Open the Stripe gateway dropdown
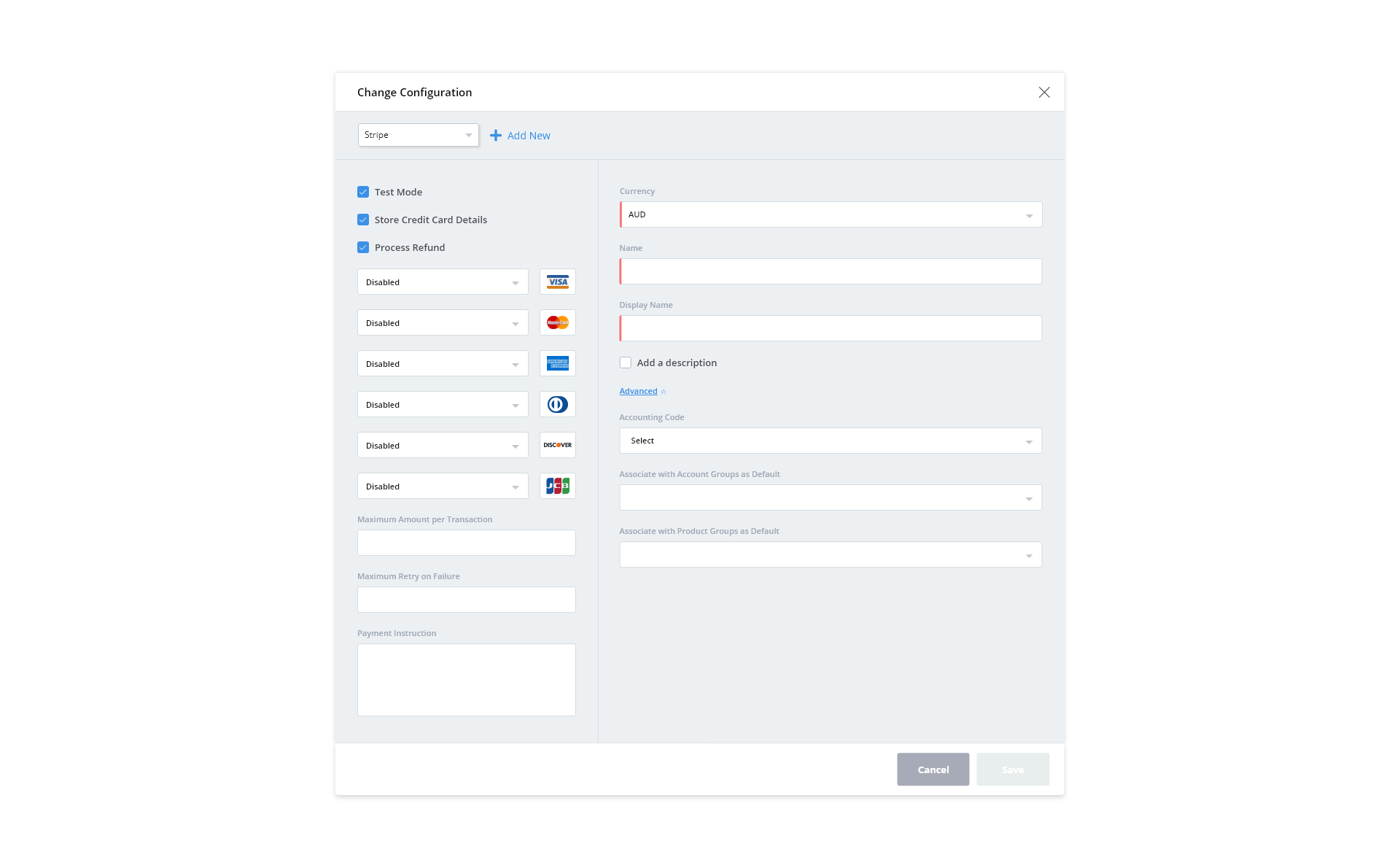 (x=418, y=135)
